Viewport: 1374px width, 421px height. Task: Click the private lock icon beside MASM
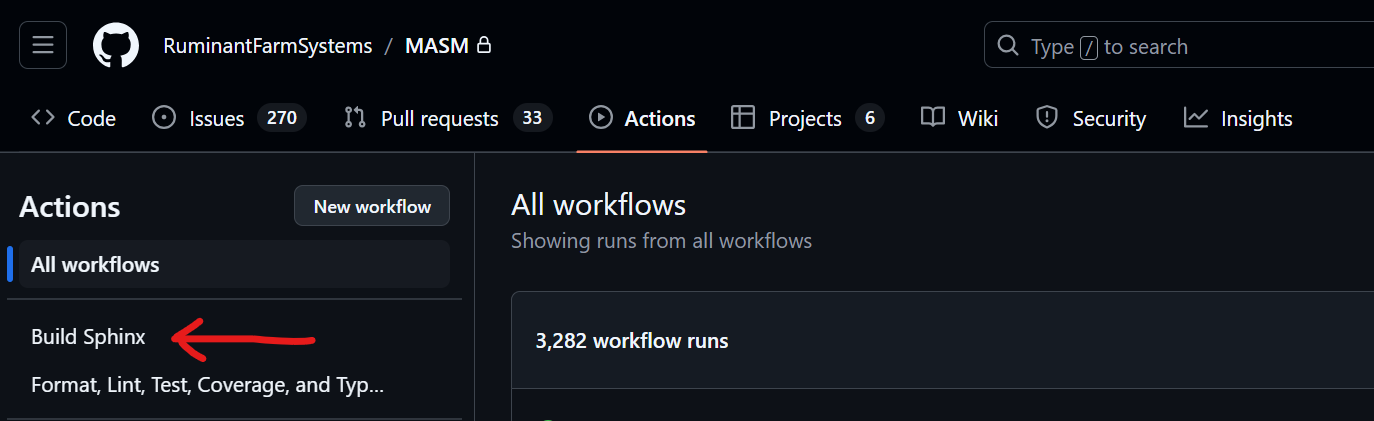click(x=484, y=45)
